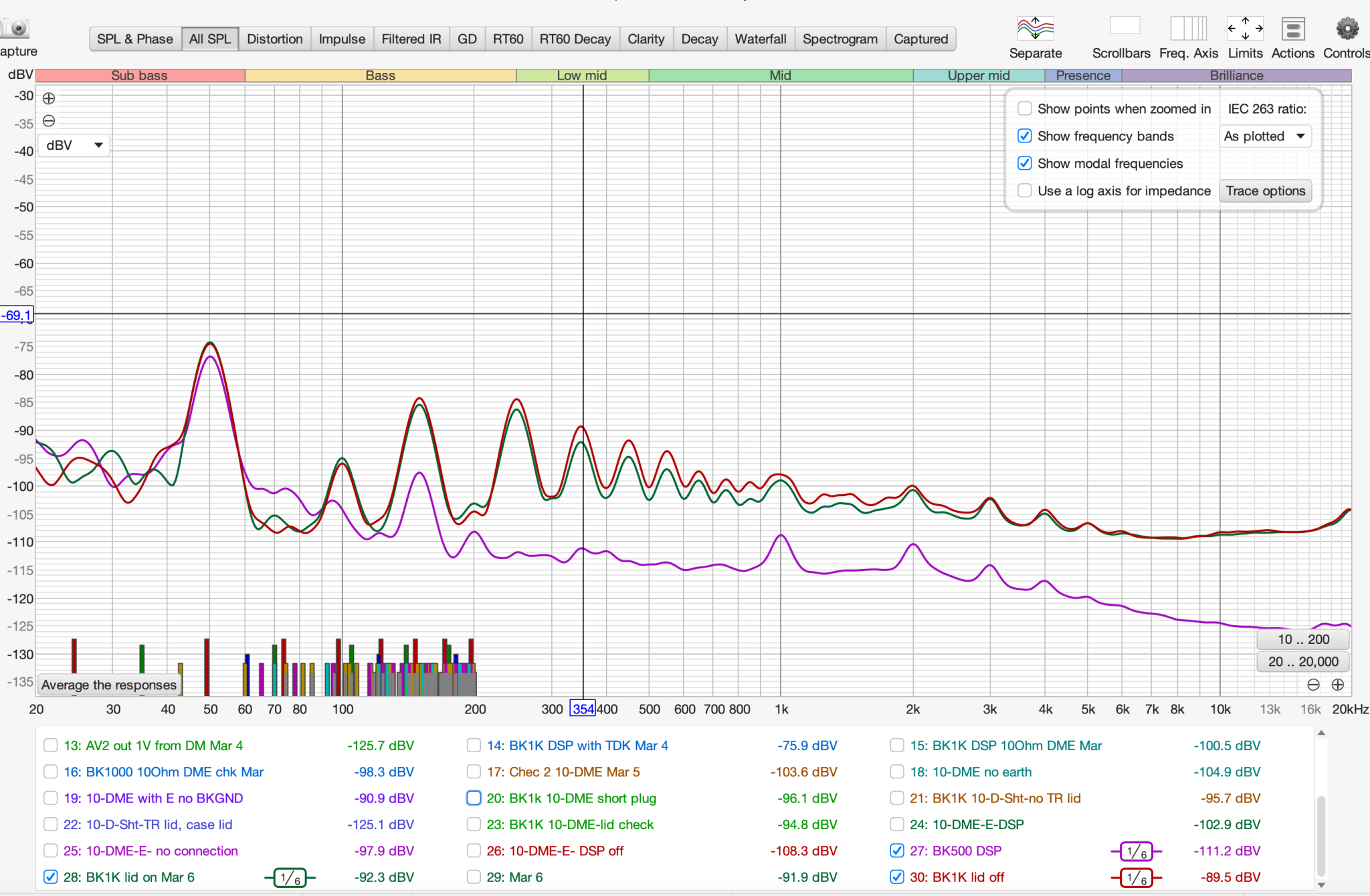Zoom out vertical axis minus icon
This screenshot has height=896, width=1370.
click(x=49, y=121)
